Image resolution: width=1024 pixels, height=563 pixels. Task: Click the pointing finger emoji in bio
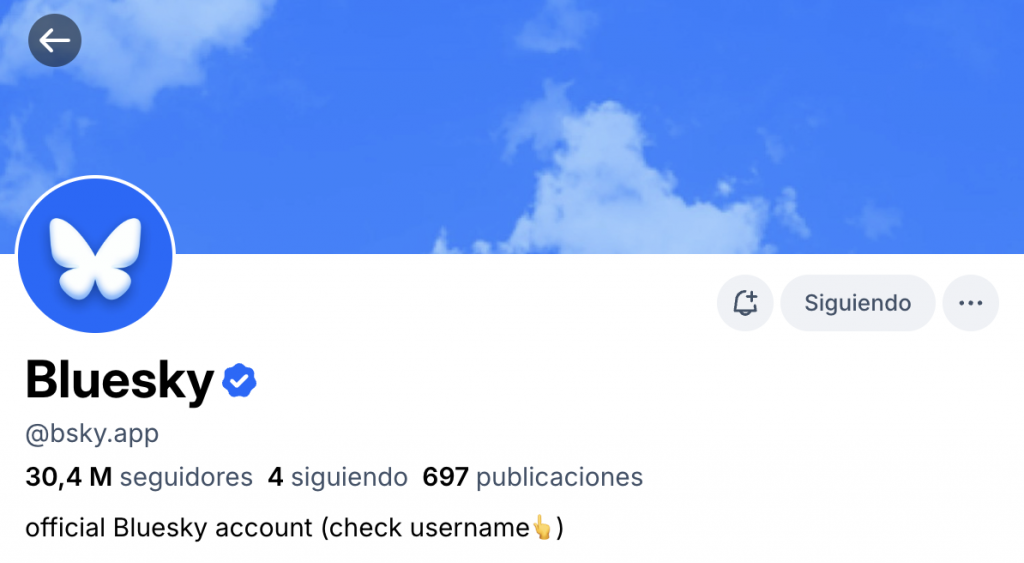pyautogui.click(x=542, y=527)
